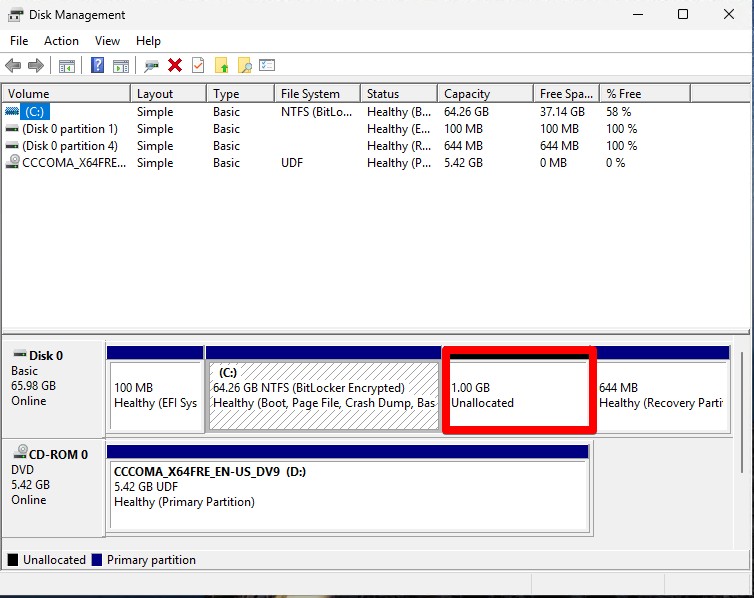Screen dimensions: 754x598
Task: Click the drive icon beside Disk 0 partition 4
Action: pyautogui.click(x=12, y=146)
